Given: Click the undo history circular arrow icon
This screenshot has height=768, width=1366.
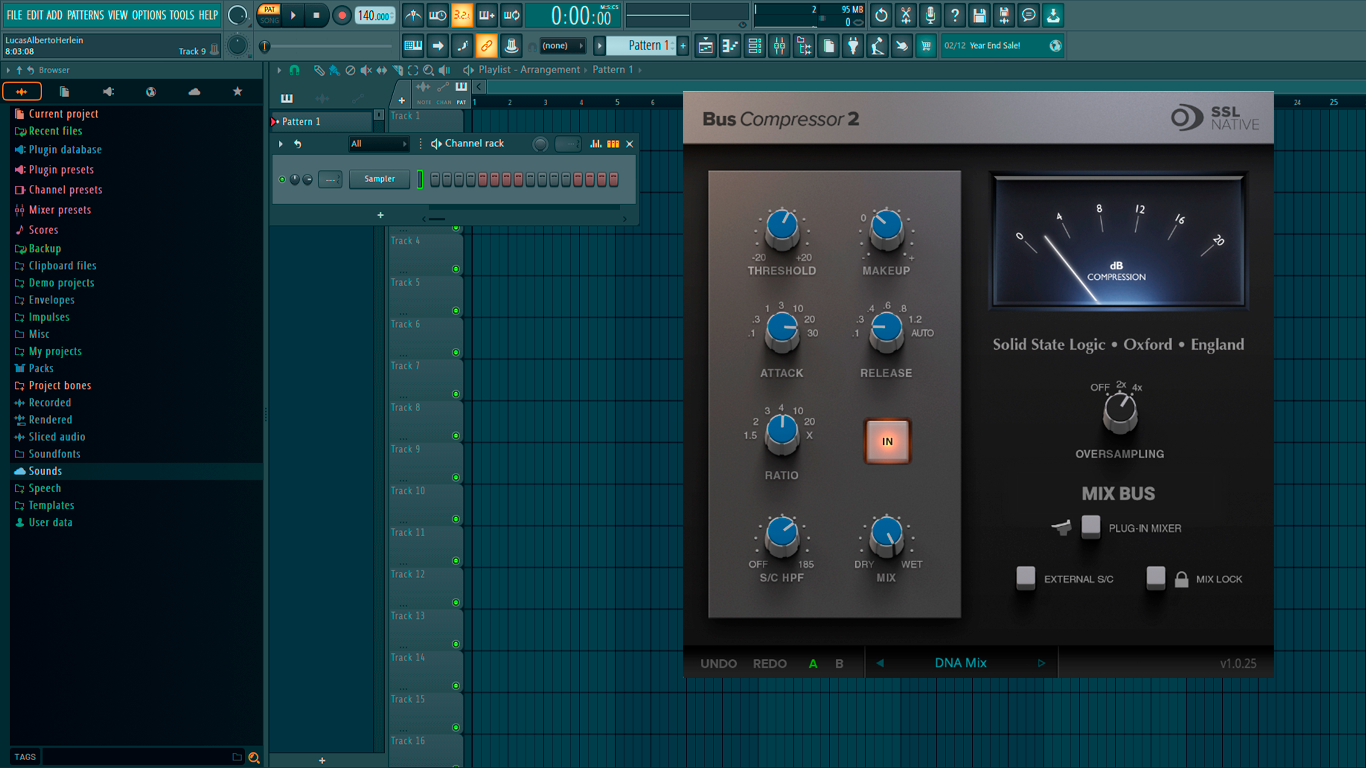Looking at the screenshot, I should point(881,15).
